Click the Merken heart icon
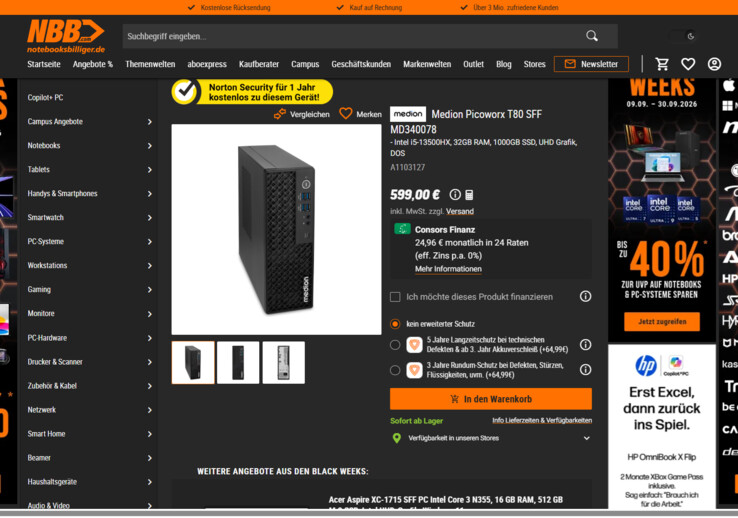 click(346, 113)
